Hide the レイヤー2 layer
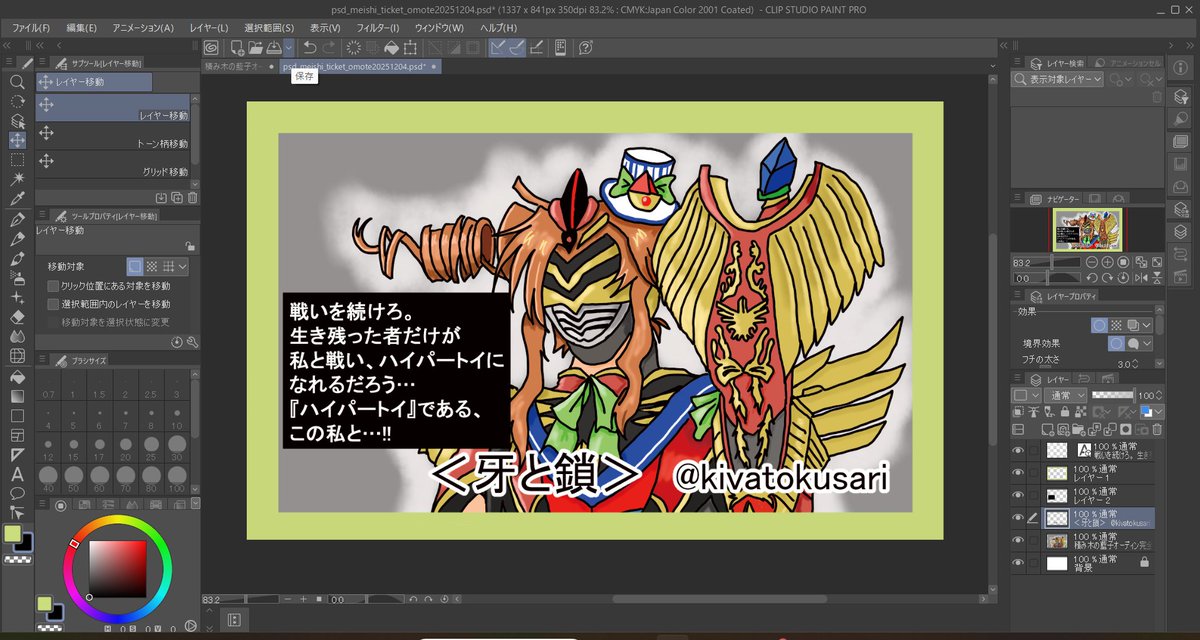The image size is (1200, 640). click(x=1018, y=495)
